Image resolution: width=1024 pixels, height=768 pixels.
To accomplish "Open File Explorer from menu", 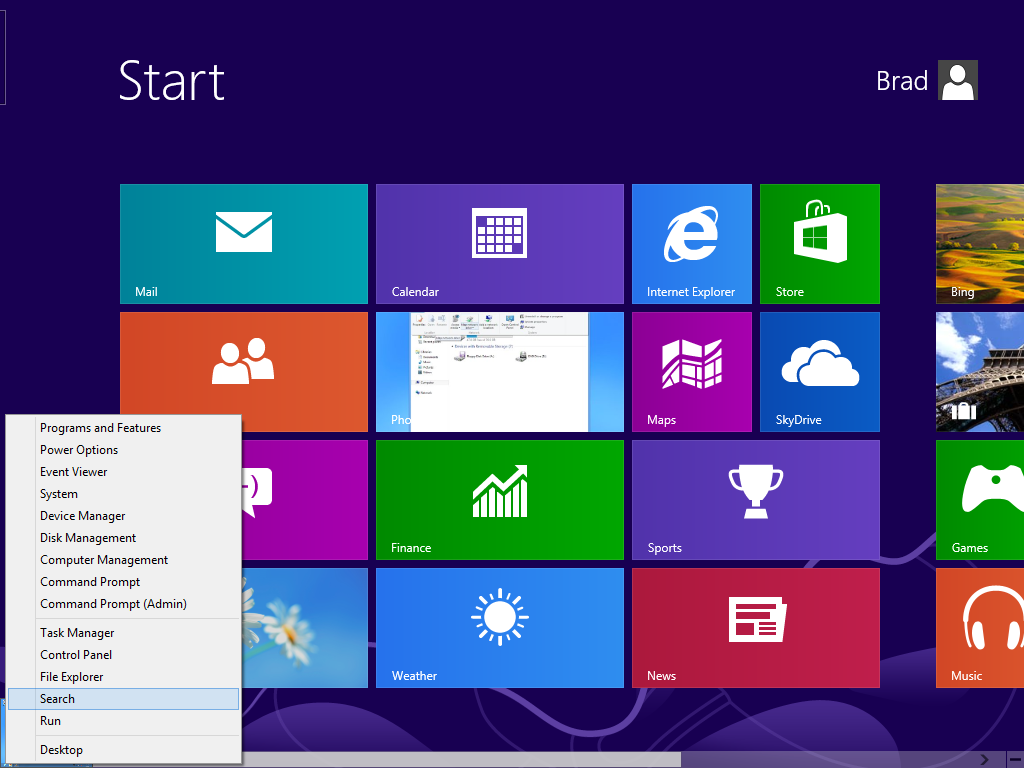I will (x=123, y=677).
